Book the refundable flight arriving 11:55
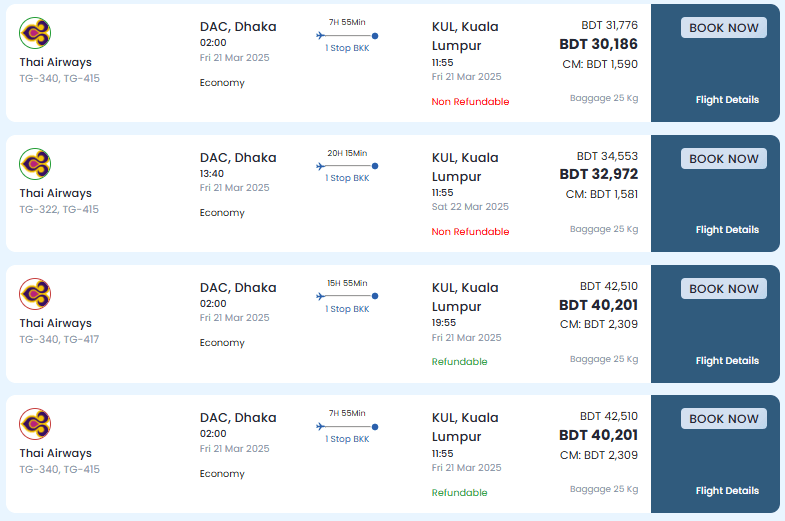The image size is (785, 521). tap(723, 419)
